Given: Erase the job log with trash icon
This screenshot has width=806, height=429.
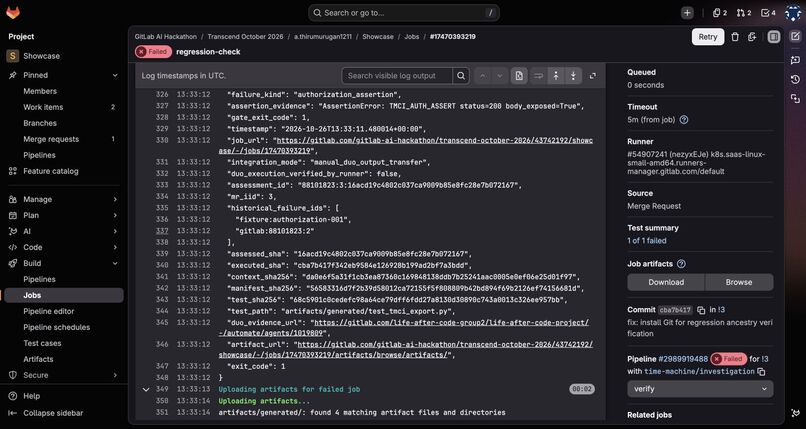Looking at the screenshot, I should pos(735,37).
